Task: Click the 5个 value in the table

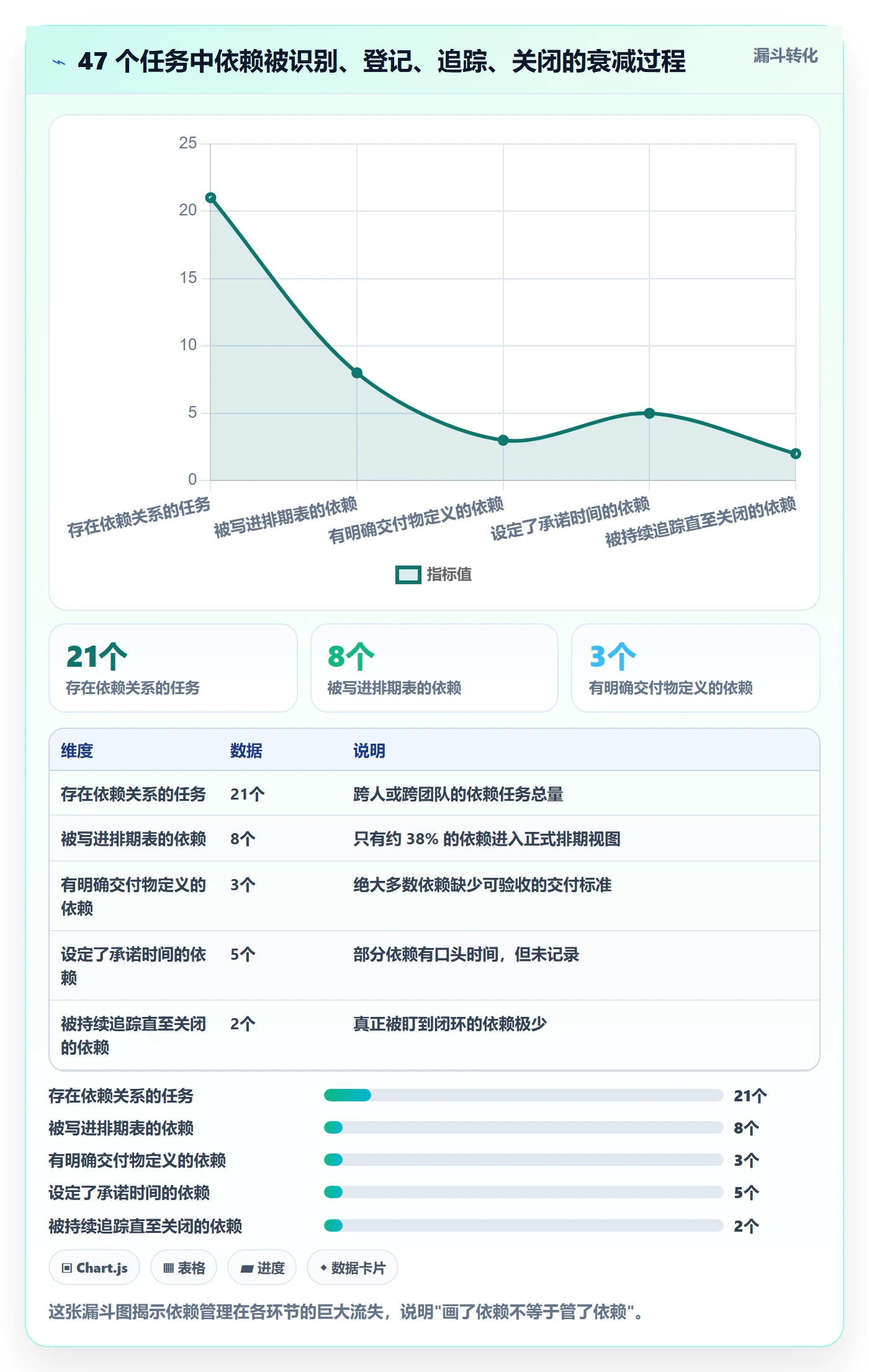Action: pos(243,954)
